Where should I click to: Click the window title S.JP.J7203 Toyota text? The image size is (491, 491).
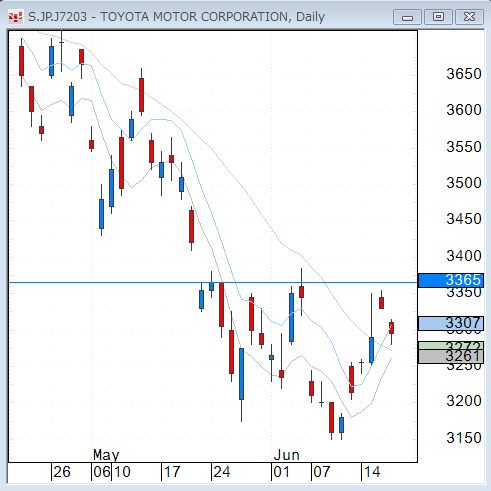click(x=176, y=17)
